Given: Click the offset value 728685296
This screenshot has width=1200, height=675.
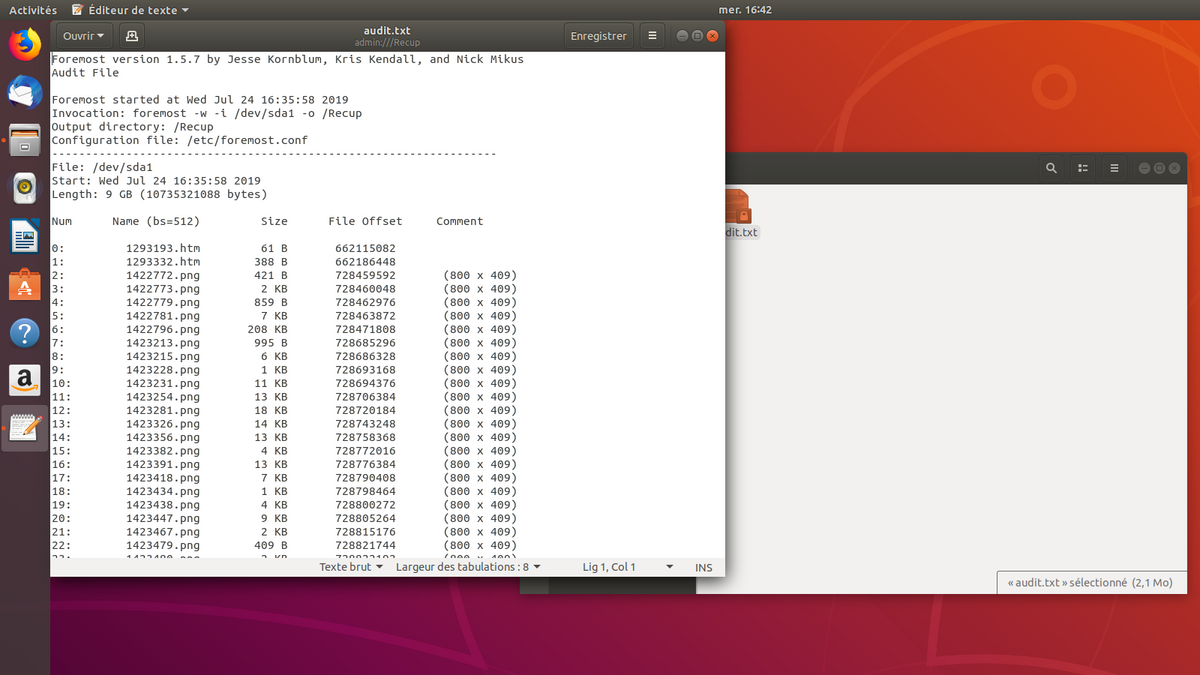Looking at the screenshot, I should pos(365,343).
